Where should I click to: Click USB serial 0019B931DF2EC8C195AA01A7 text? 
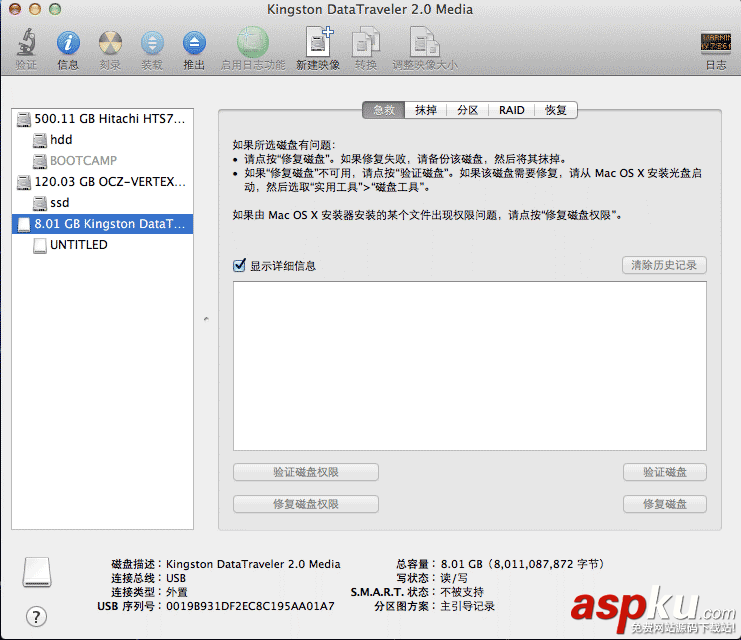pyautogui.click(x=250, y=606)
